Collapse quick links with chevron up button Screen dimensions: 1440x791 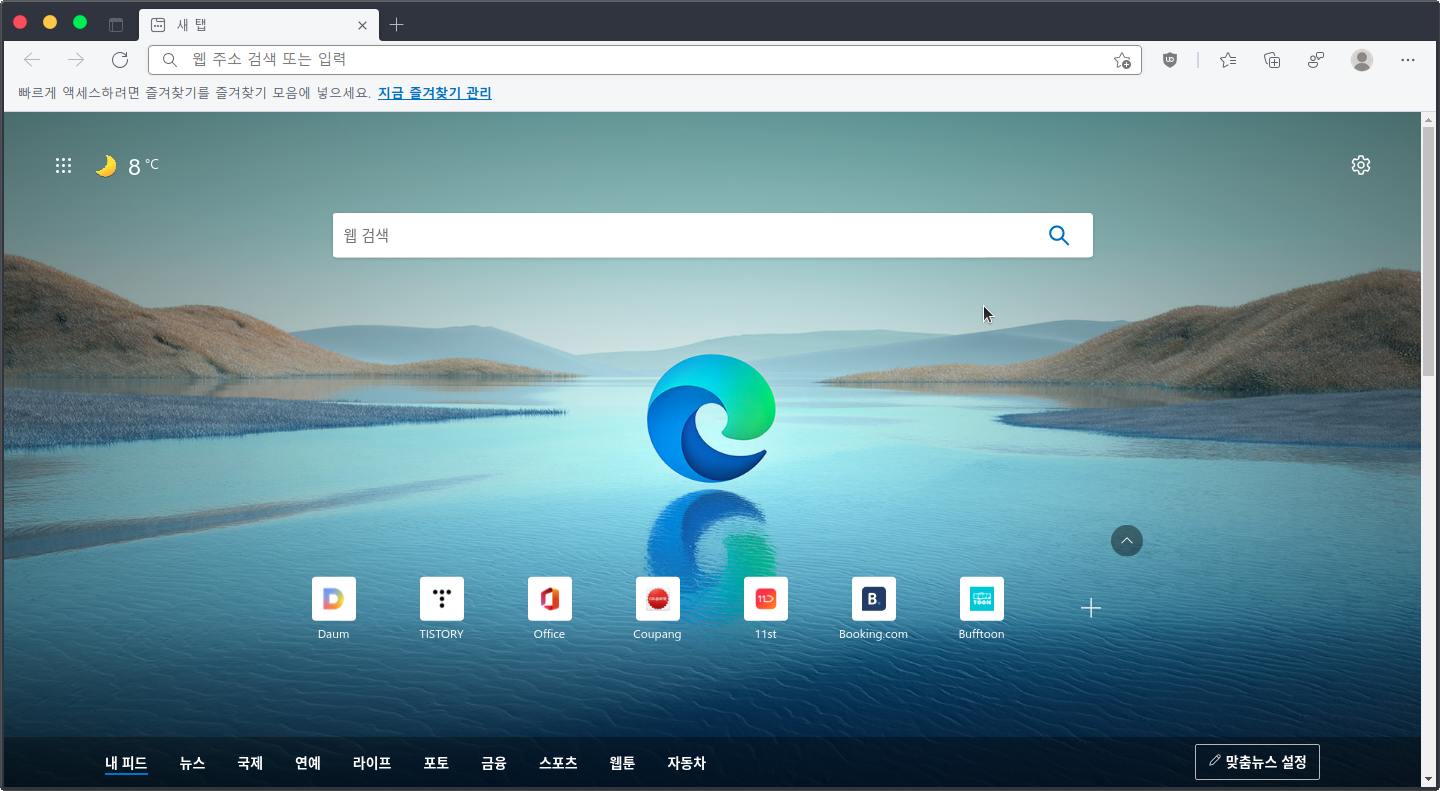click(x=1127, y=541)
